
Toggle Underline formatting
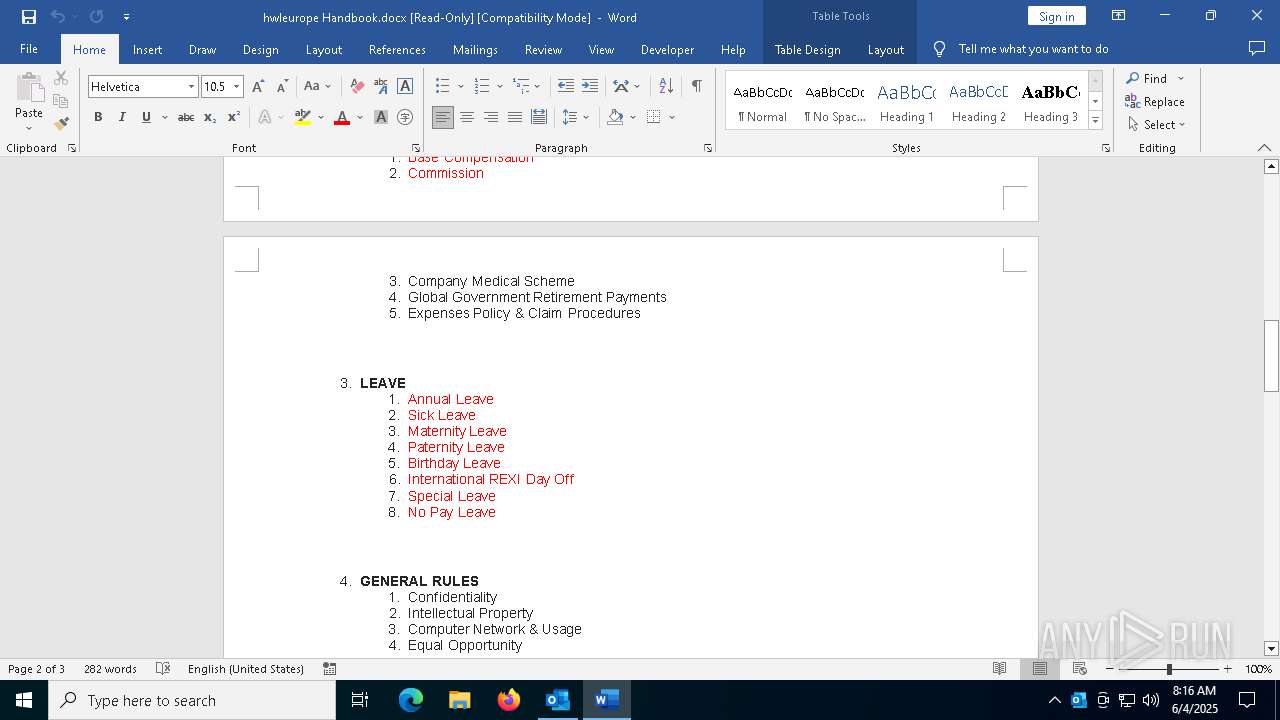(146, 117)
